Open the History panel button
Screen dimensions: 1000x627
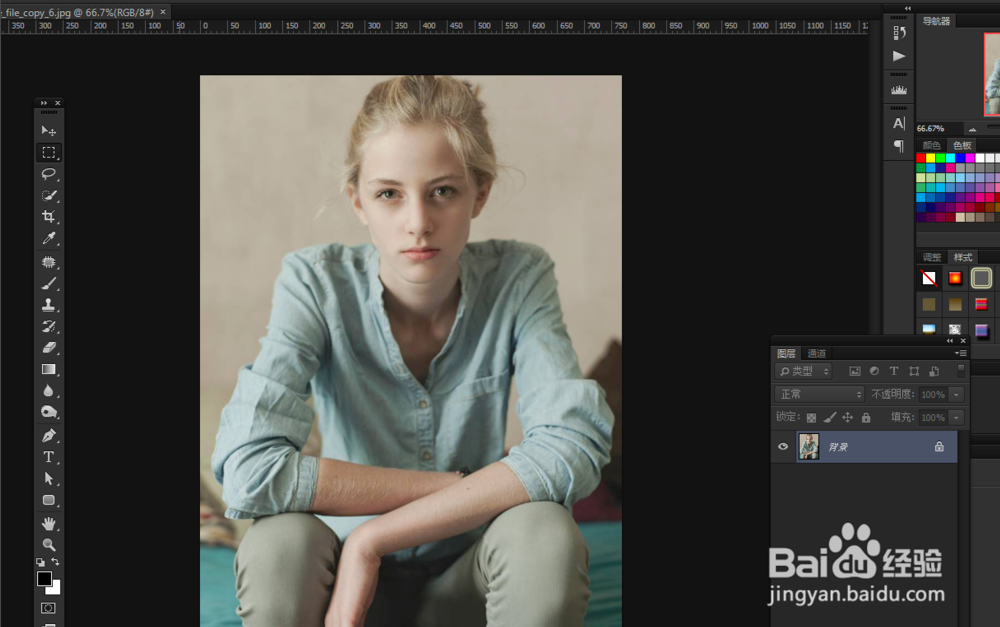coord(899,33)
